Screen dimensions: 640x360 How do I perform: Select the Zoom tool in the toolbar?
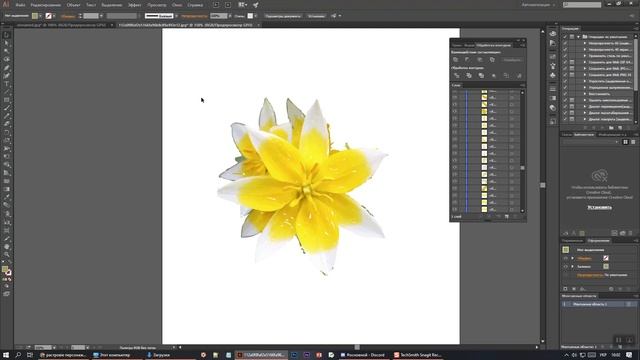7,255
